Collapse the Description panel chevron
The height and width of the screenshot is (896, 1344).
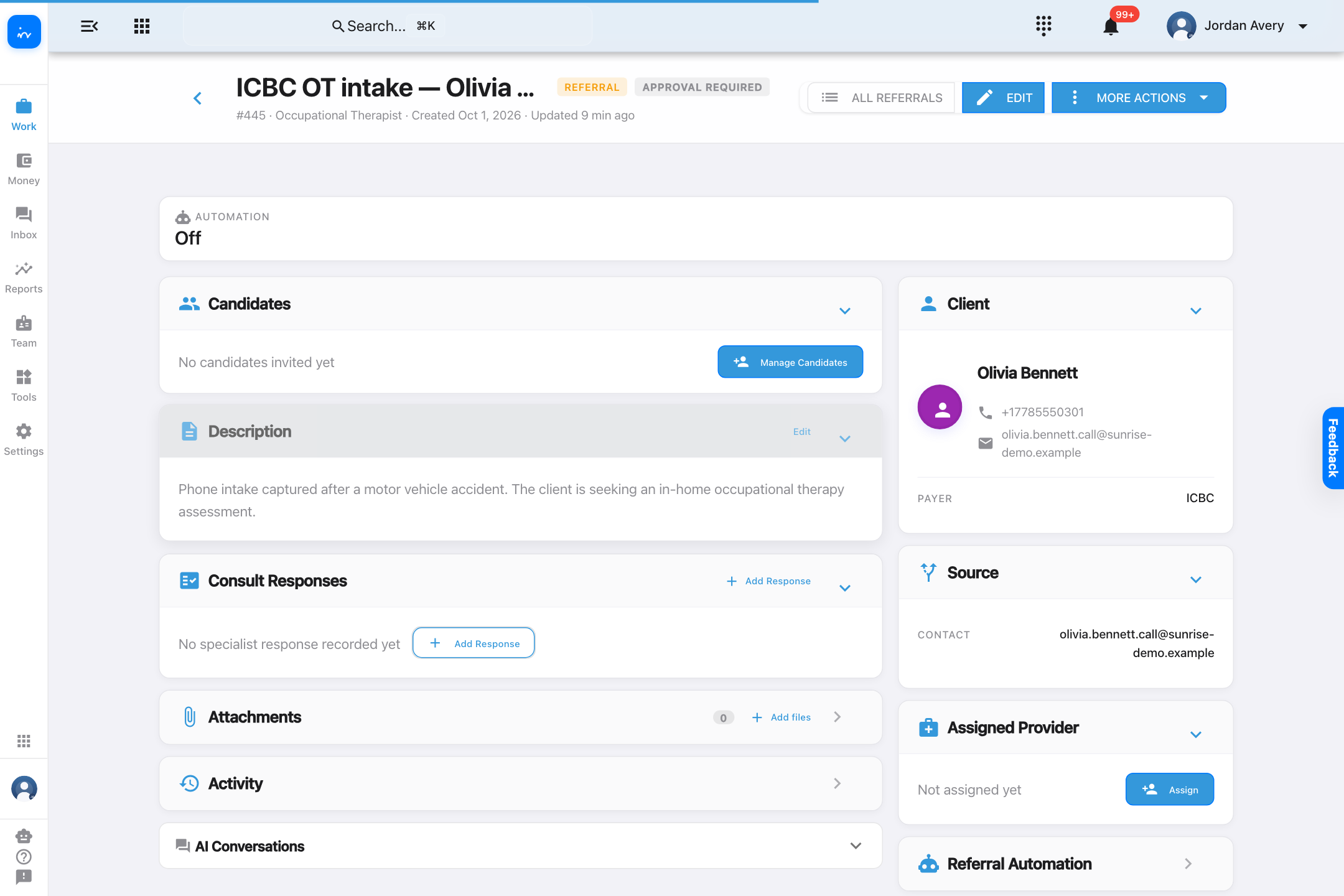pos(844,439)
